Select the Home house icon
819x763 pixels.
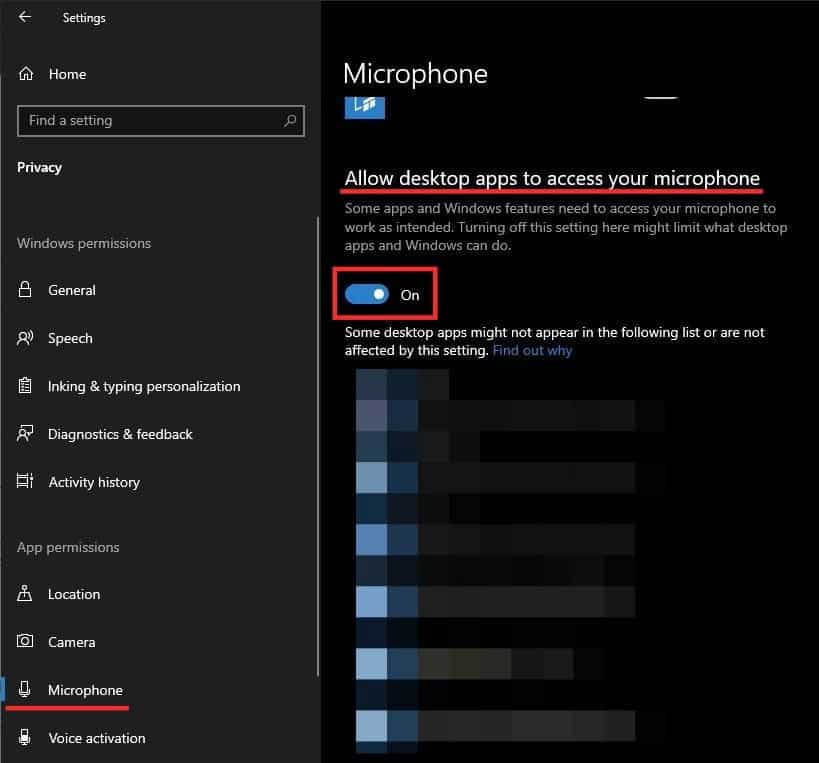(27, 73)
